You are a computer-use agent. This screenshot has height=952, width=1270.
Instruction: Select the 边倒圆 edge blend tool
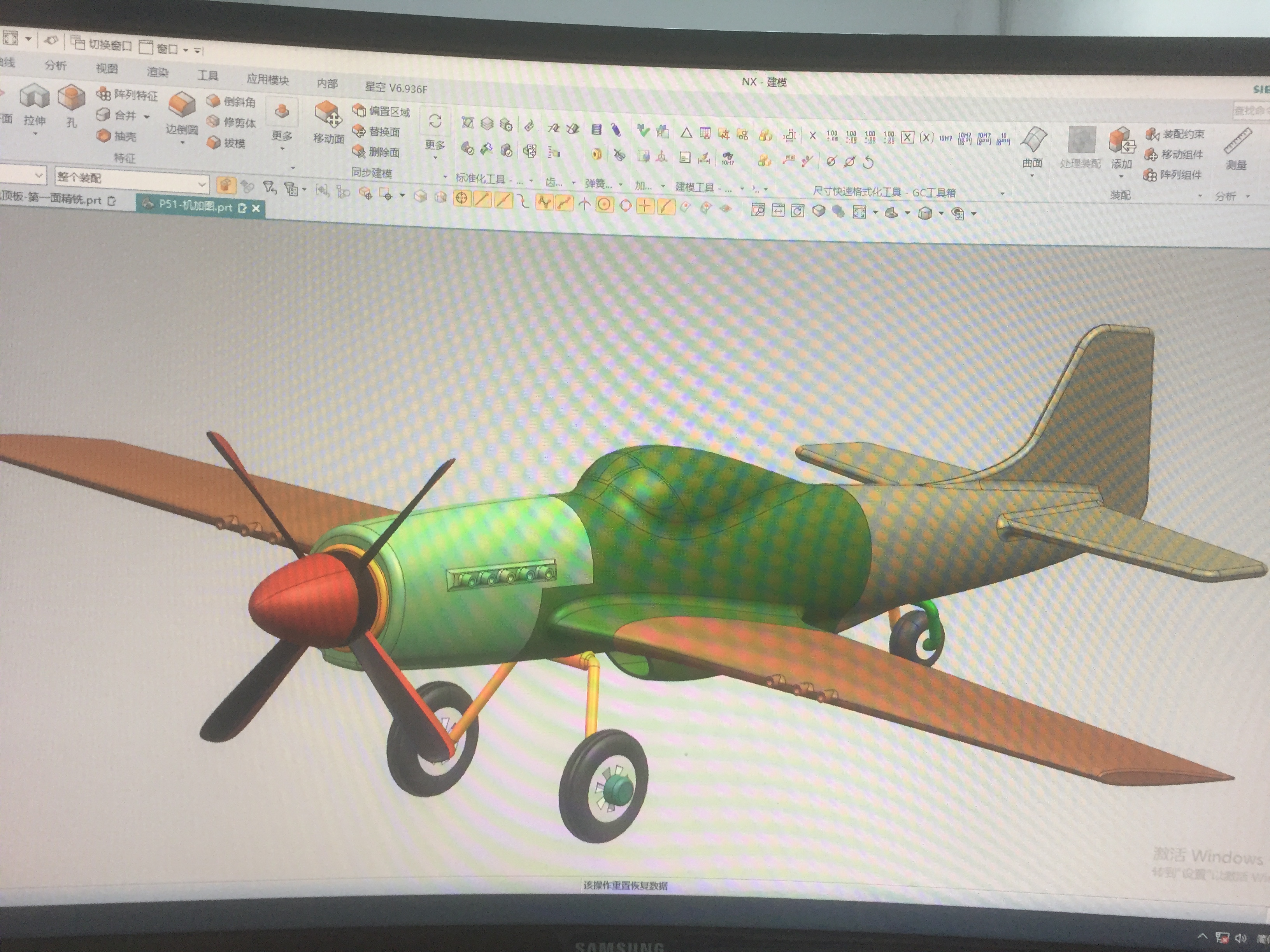pos(182,112)
